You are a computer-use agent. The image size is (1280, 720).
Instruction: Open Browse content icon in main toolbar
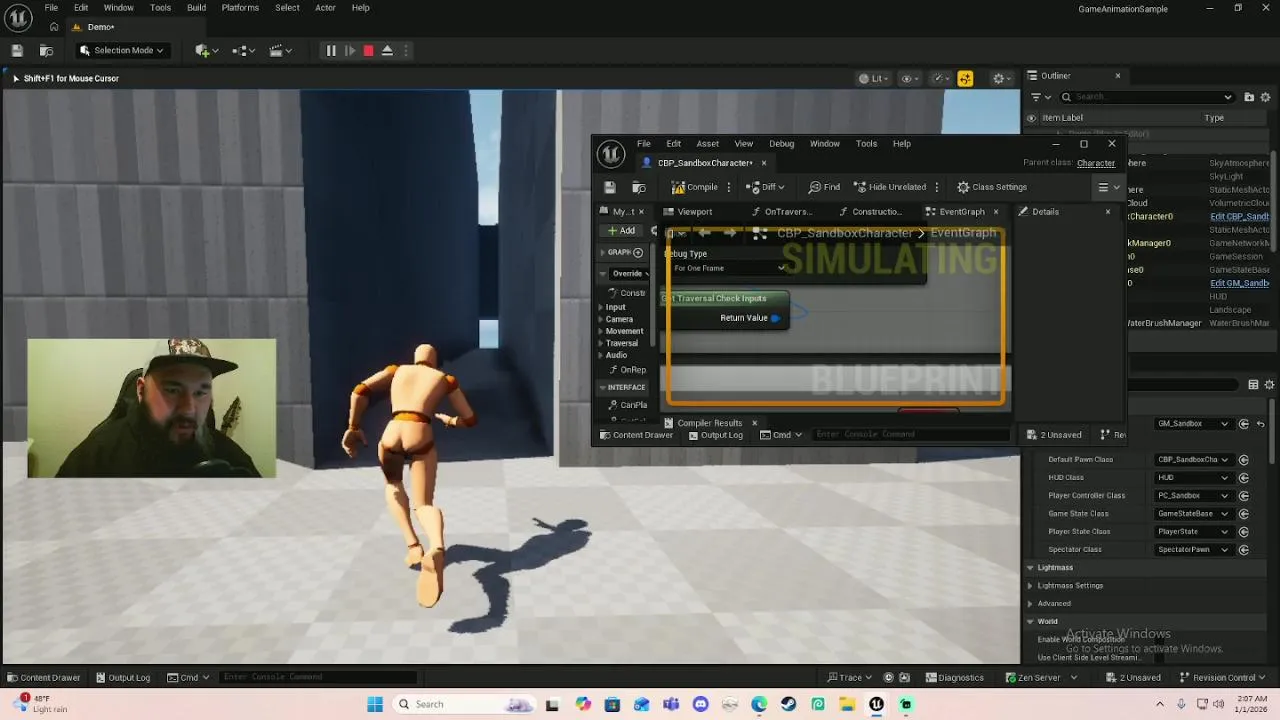point(46,50)
